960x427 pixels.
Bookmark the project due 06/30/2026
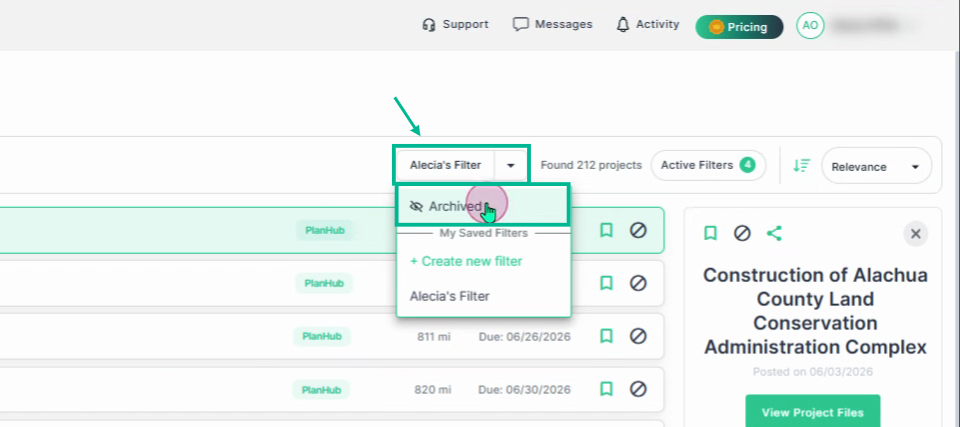coord(606,389)
